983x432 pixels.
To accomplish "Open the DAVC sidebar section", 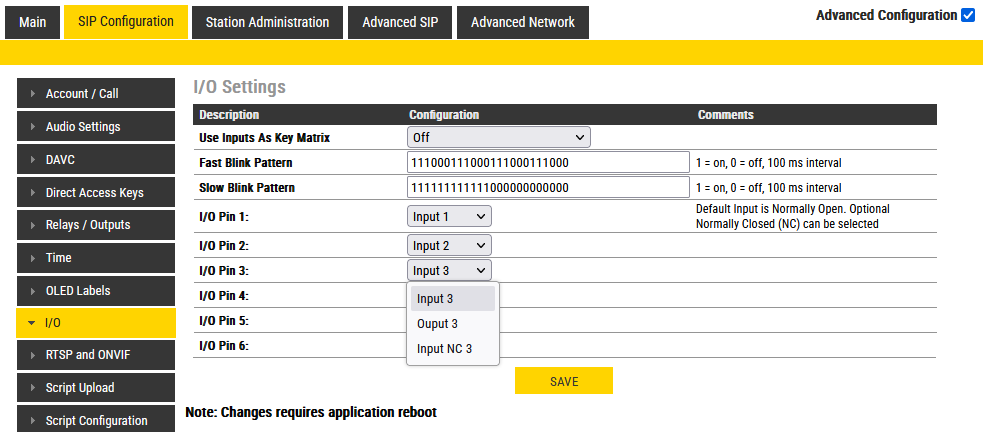I will point(96,160).
